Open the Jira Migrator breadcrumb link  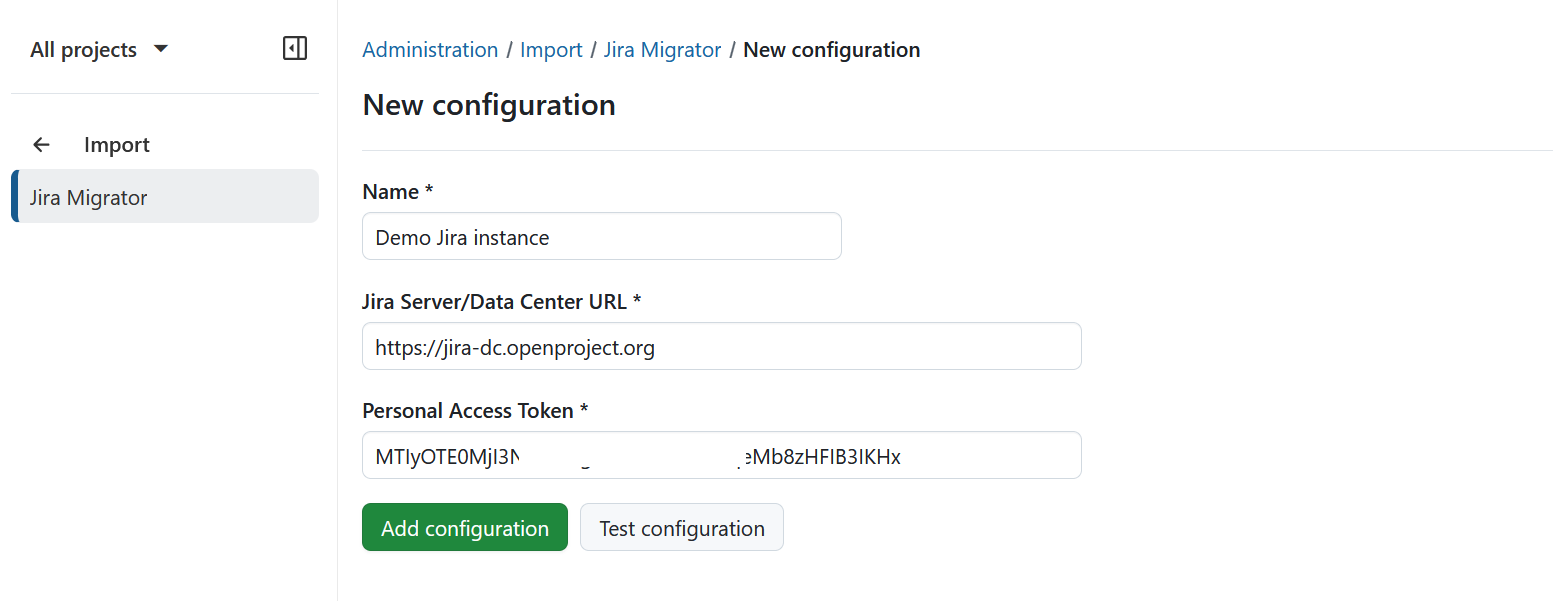tap(662, 50)
